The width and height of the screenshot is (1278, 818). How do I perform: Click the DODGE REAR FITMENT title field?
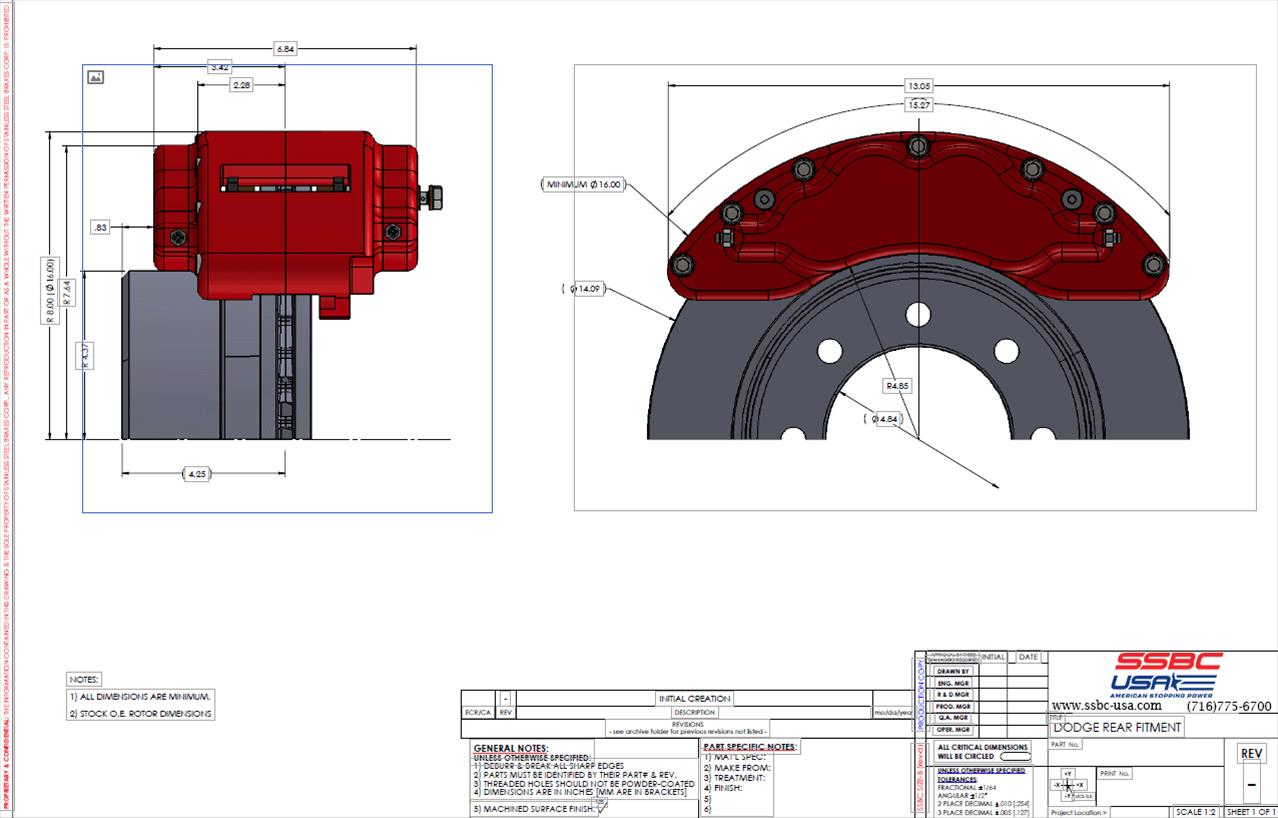coord(1118,728)
